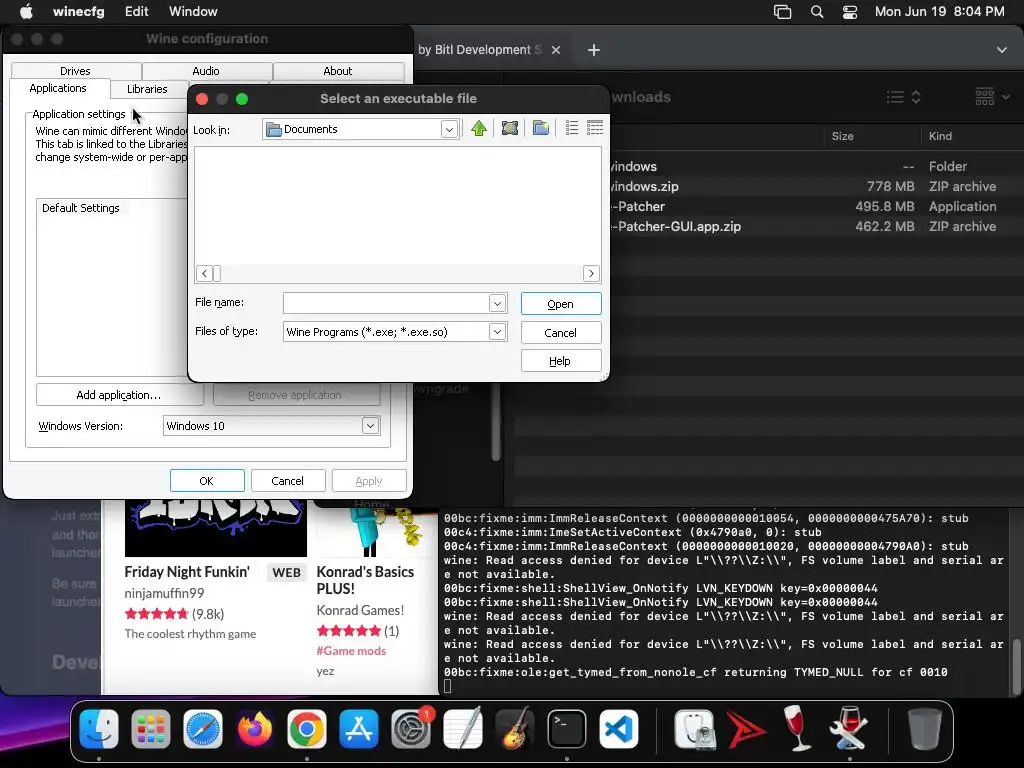
Task: Open Terminal from the dock
Action: coord(566,729)
